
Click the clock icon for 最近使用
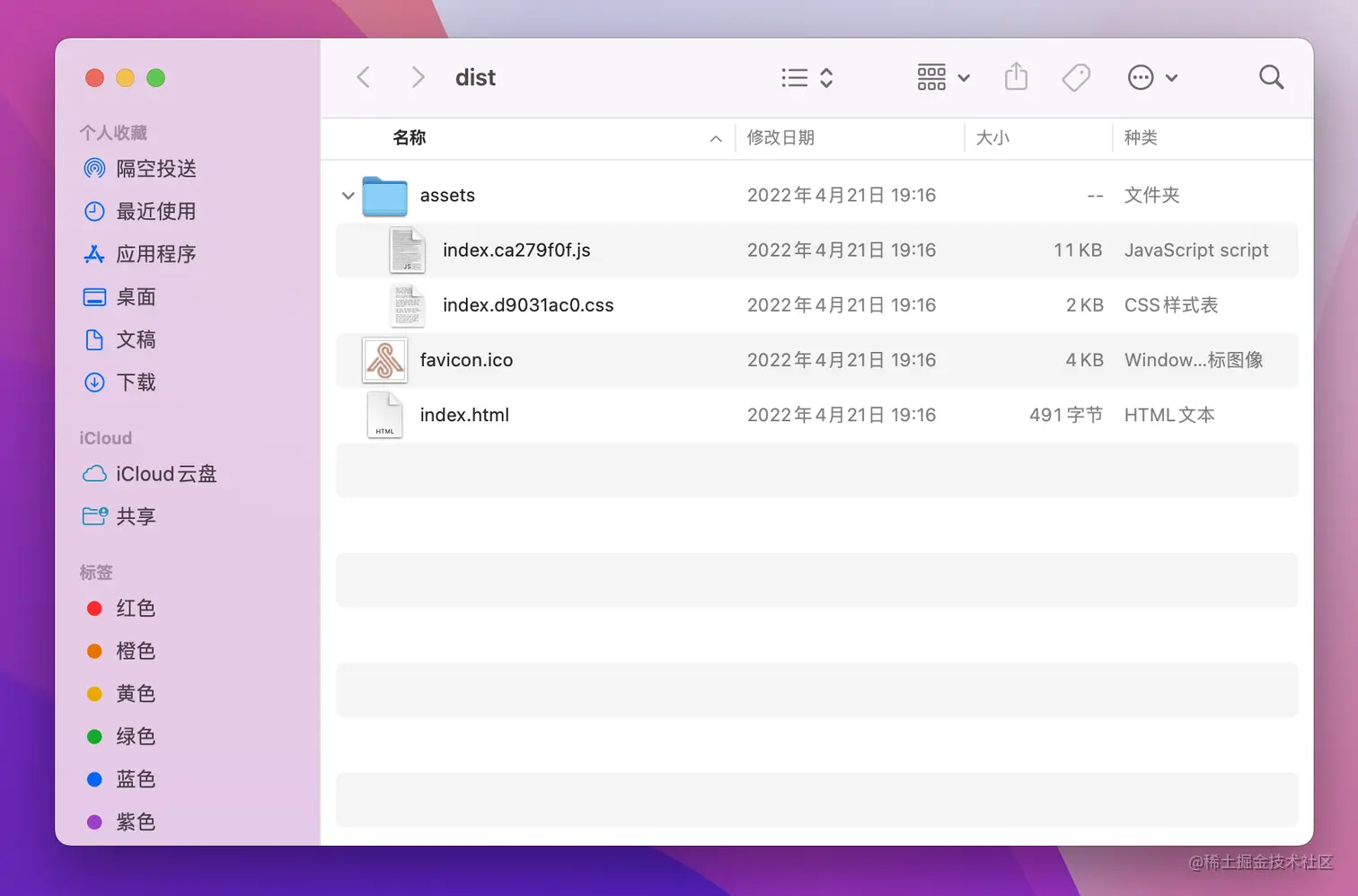click(94, 211)
